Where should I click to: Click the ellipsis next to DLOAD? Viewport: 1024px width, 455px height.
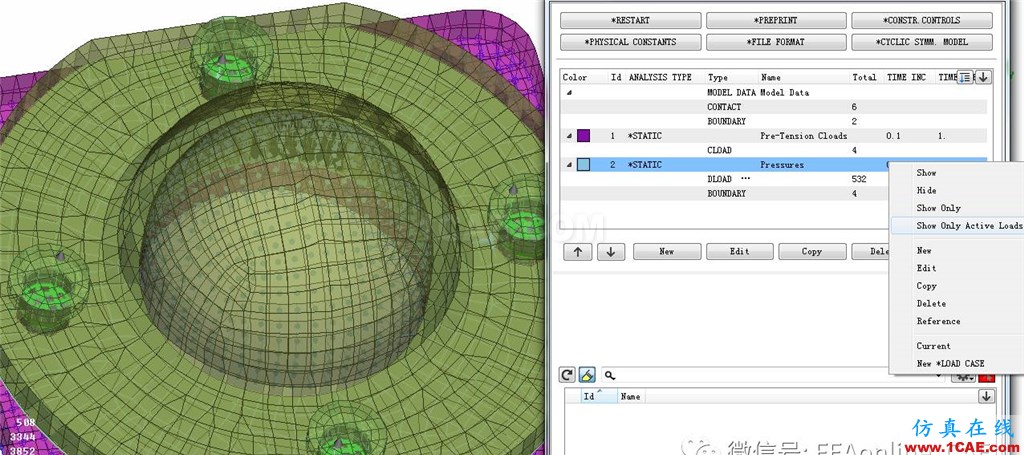[745, 178]
